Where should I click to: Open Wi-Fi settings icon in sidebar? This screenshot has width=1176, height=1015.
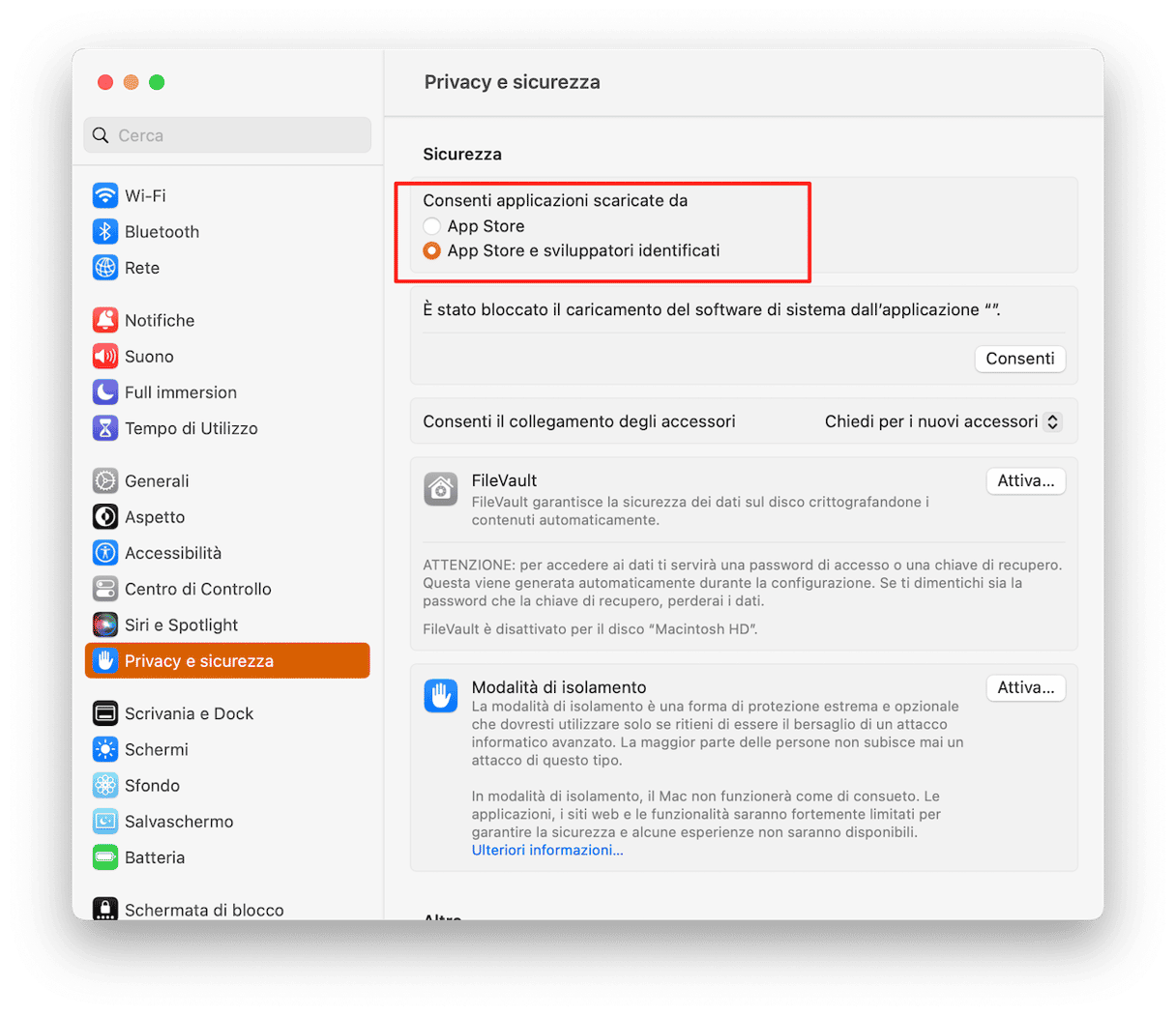tap(104, 195)
